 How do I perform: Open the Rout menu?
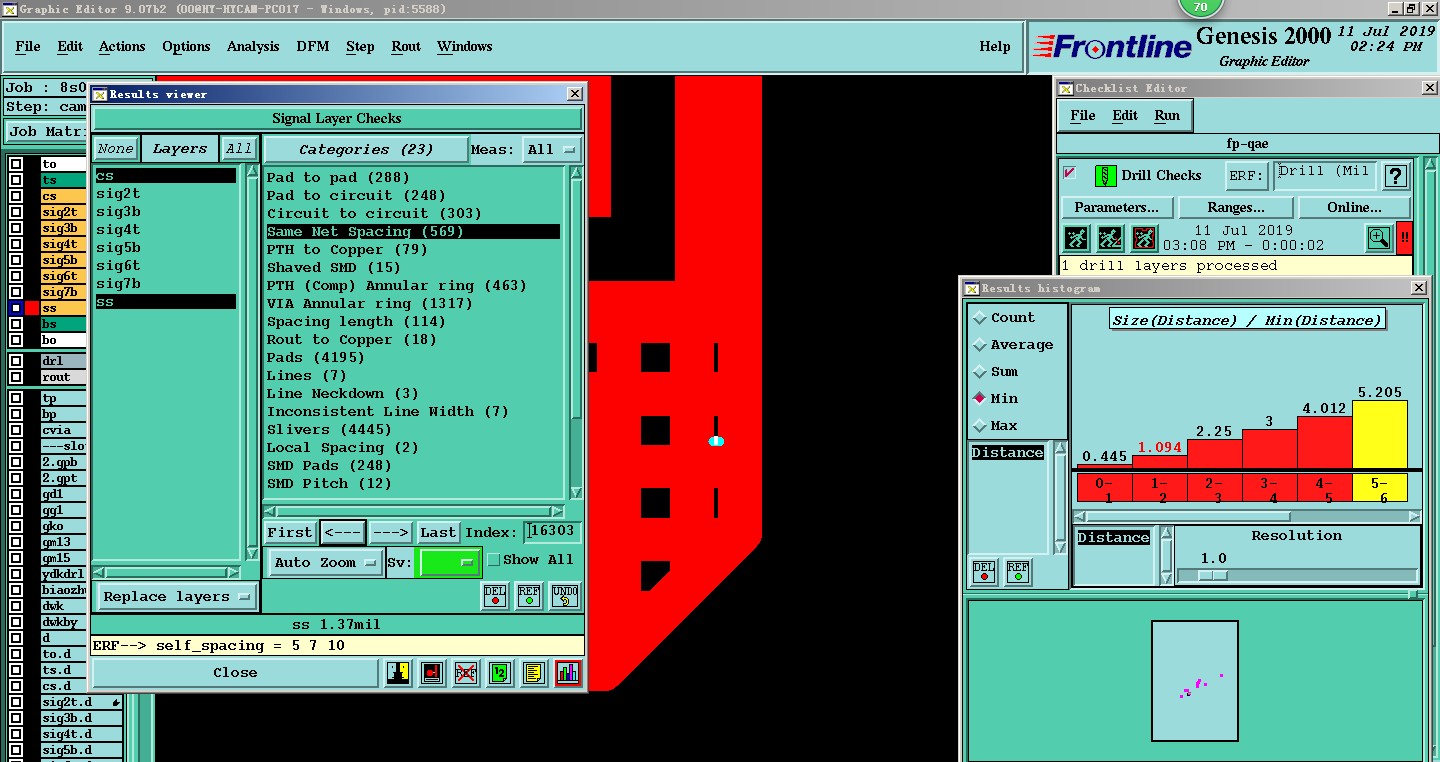[x=406, y=47]
